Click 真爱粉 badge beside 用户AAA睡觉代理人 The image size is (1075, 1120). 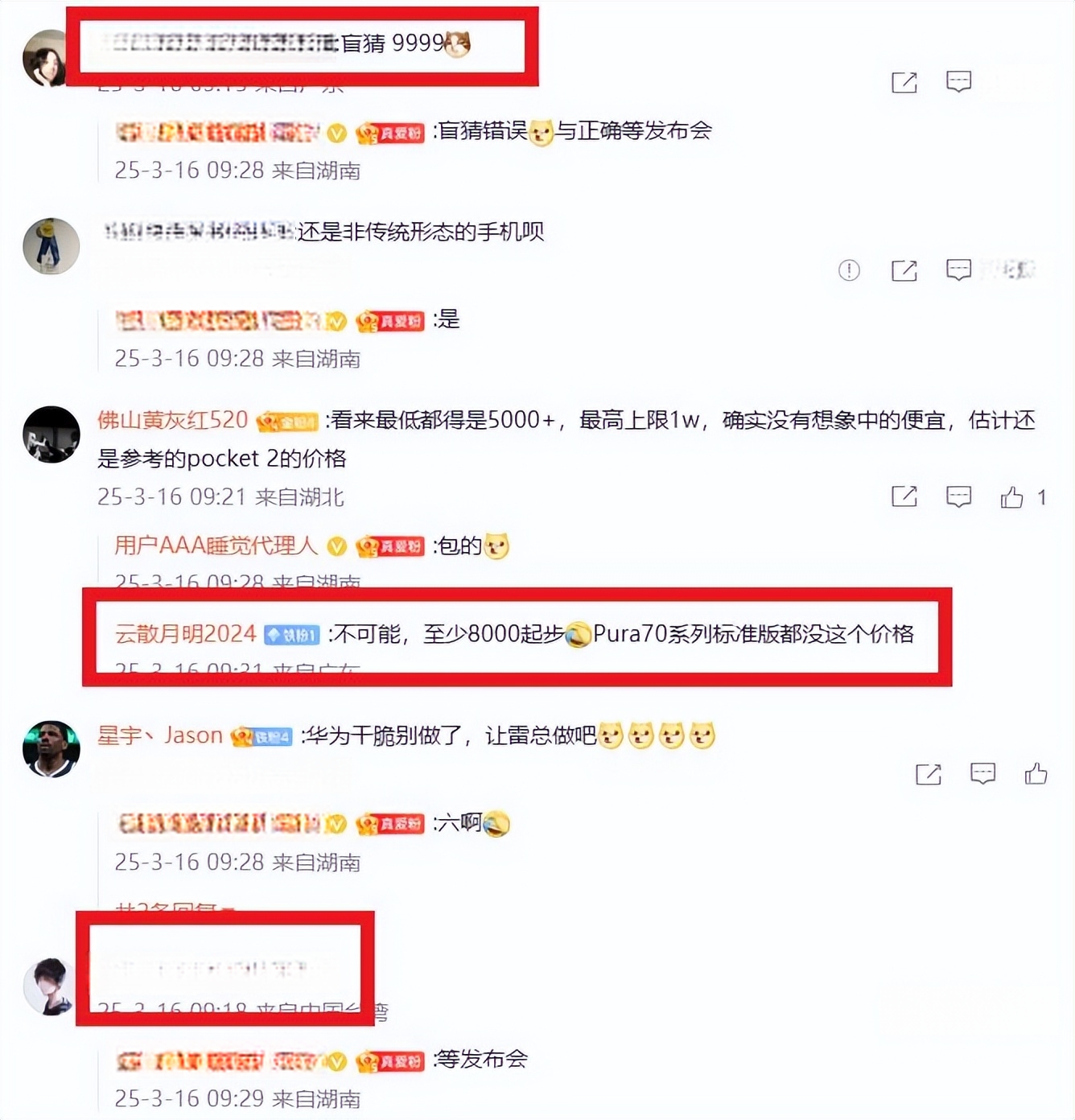[389, 546]
